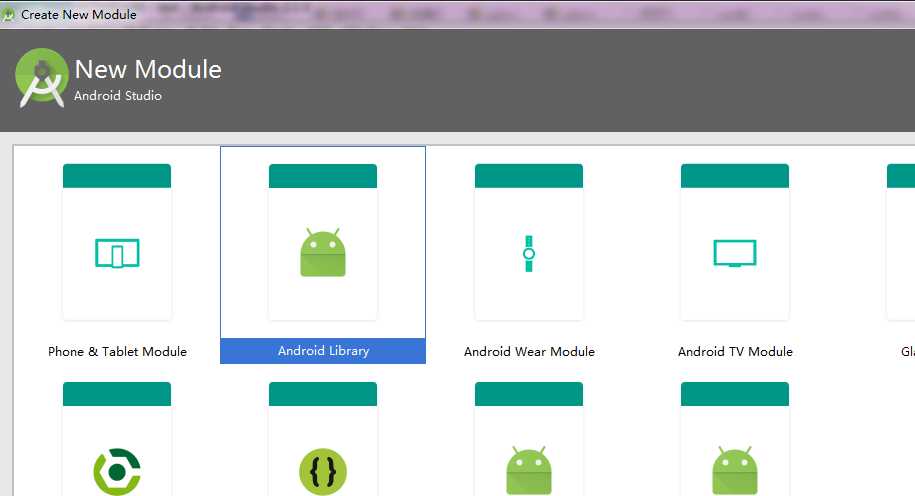Choose the fourth bottom-row Android robot module
This screenshot has width=915, height=496.
pos(735,470)
